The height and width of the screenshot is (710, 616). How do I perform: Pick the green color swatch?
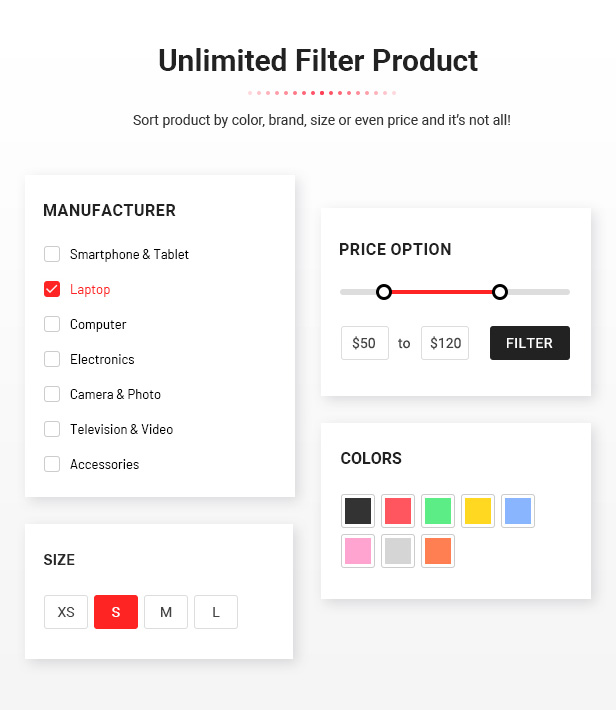click(x=438, y=511)
